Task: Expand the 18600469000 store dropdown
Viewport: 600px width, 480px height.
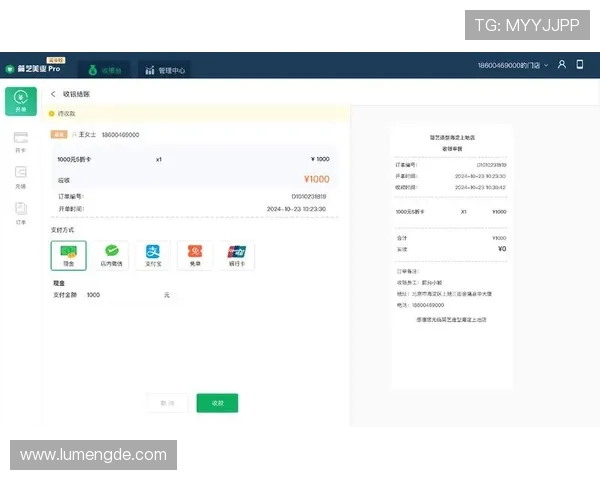Action: [513, 65]
